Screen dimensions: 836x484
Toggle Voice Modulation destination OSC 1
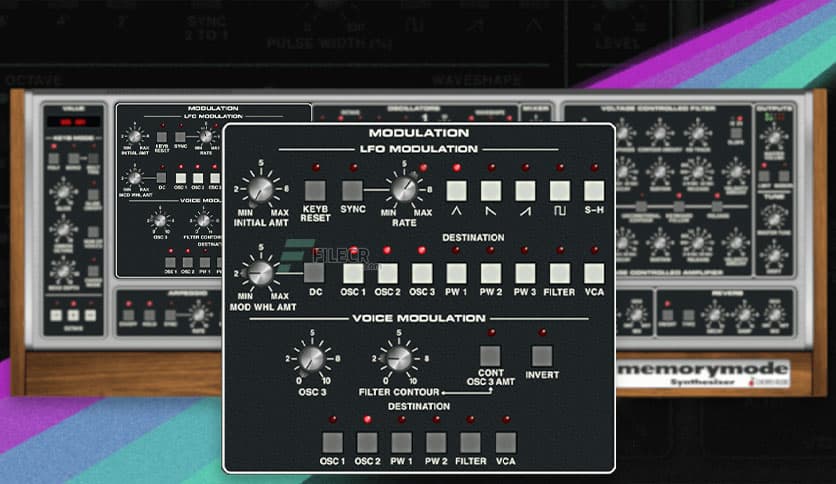332,442
